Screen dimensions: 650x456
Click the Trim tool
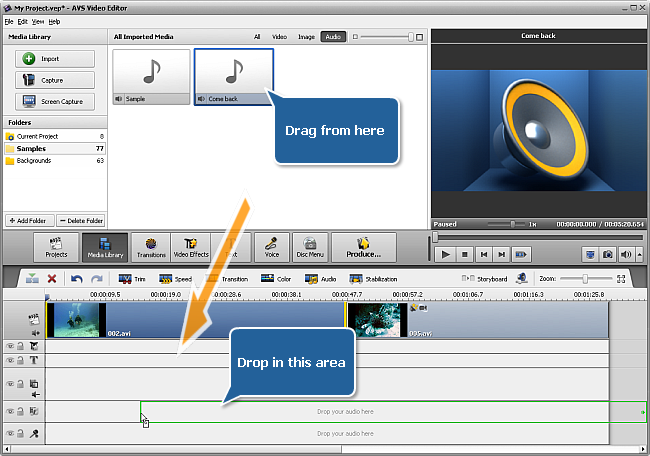[132, 279]
